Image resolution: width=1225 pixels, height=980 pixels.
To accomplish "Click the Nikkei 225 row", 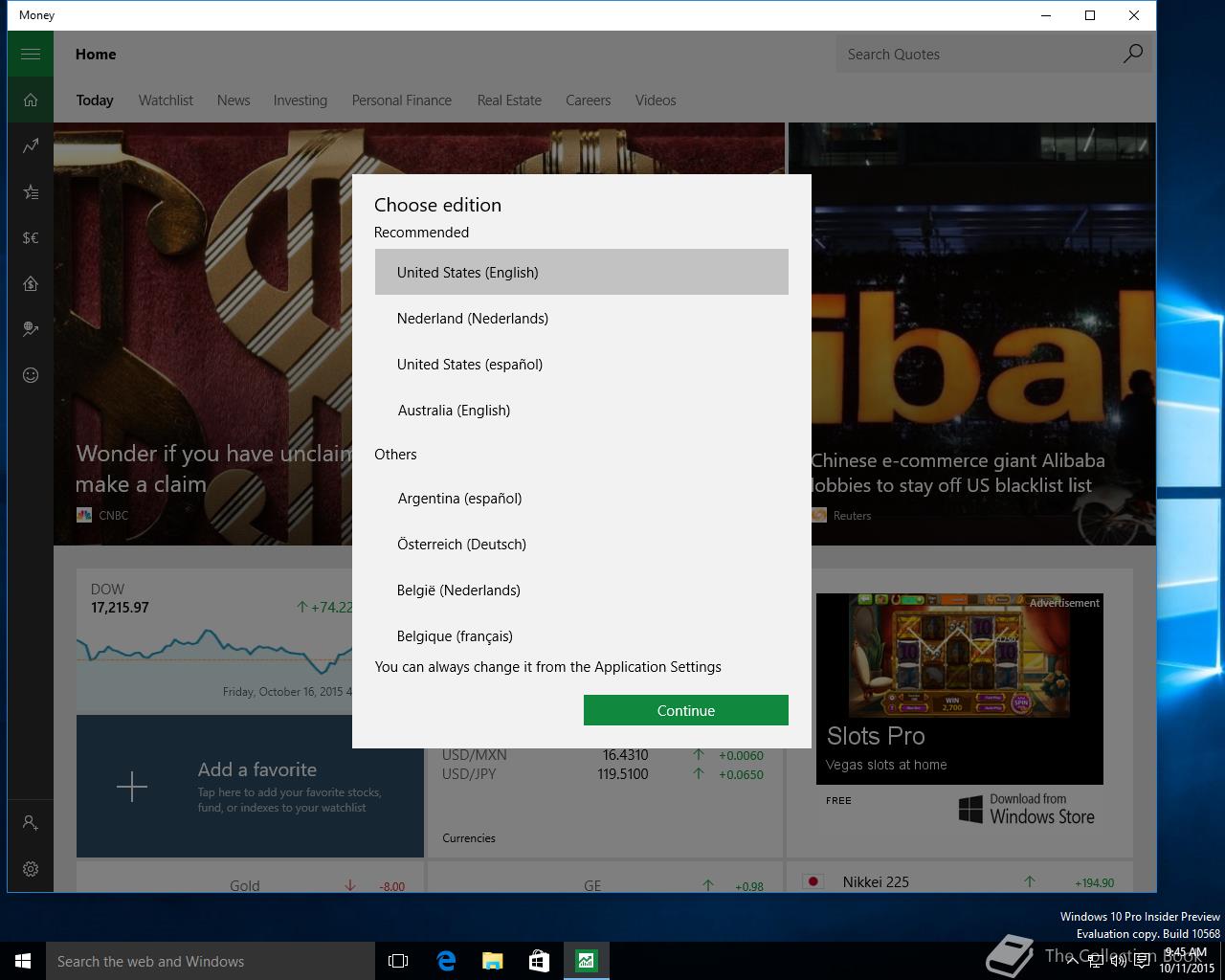I will pyautogui.click(x=960, y=882).
